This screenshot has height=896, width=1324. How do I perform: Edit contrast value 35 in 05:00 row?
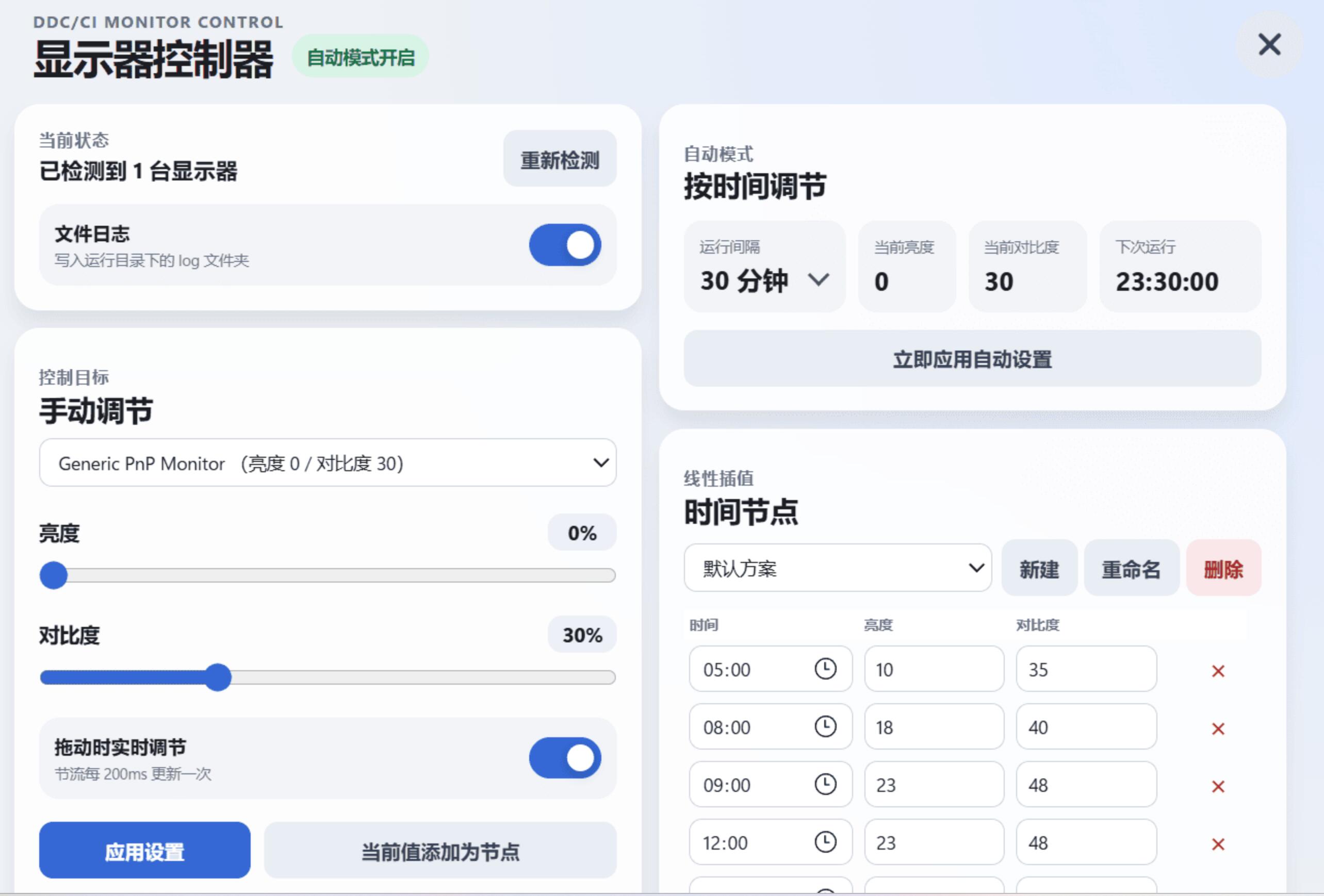coord(1086,669)
